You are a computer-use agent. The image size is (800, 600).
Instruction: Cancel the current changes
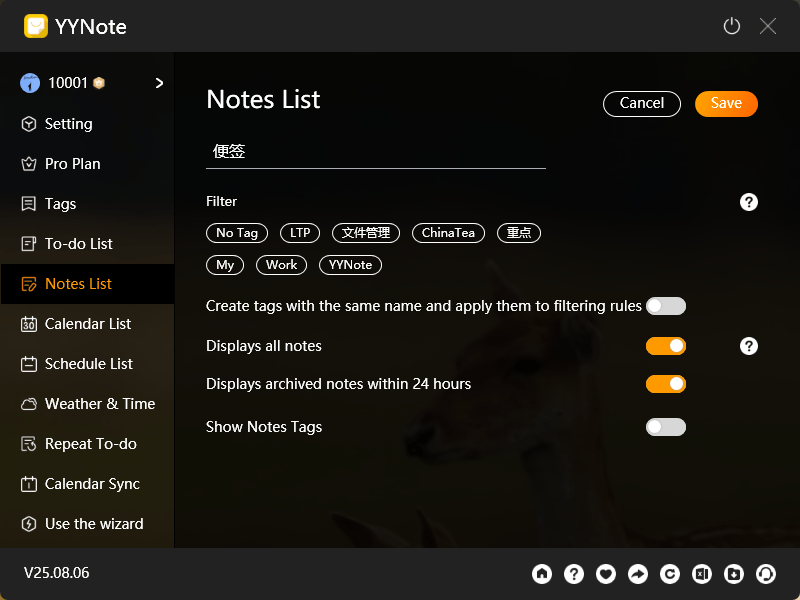642,103
